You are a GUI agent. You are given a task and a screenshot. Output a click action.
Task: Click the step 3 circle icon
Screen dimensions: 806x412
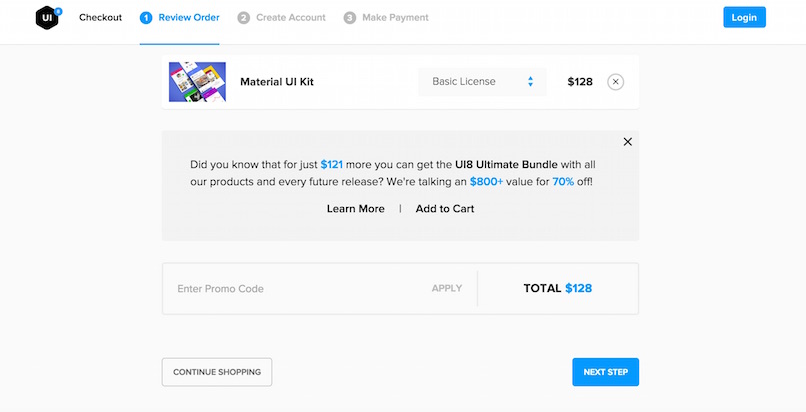point(349,18)
